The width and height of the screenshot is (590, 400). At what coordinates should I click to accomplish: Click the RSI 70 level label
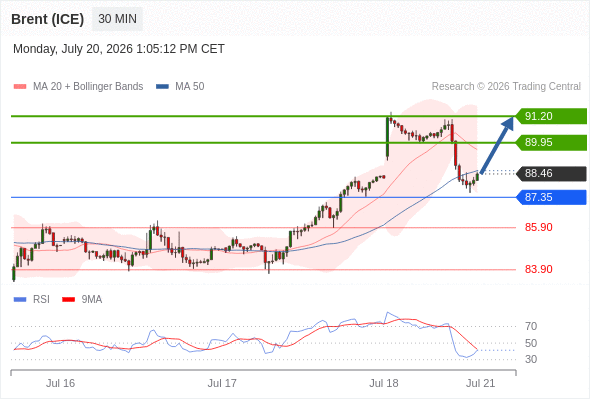pyautogui.click(x=531, y=326)
